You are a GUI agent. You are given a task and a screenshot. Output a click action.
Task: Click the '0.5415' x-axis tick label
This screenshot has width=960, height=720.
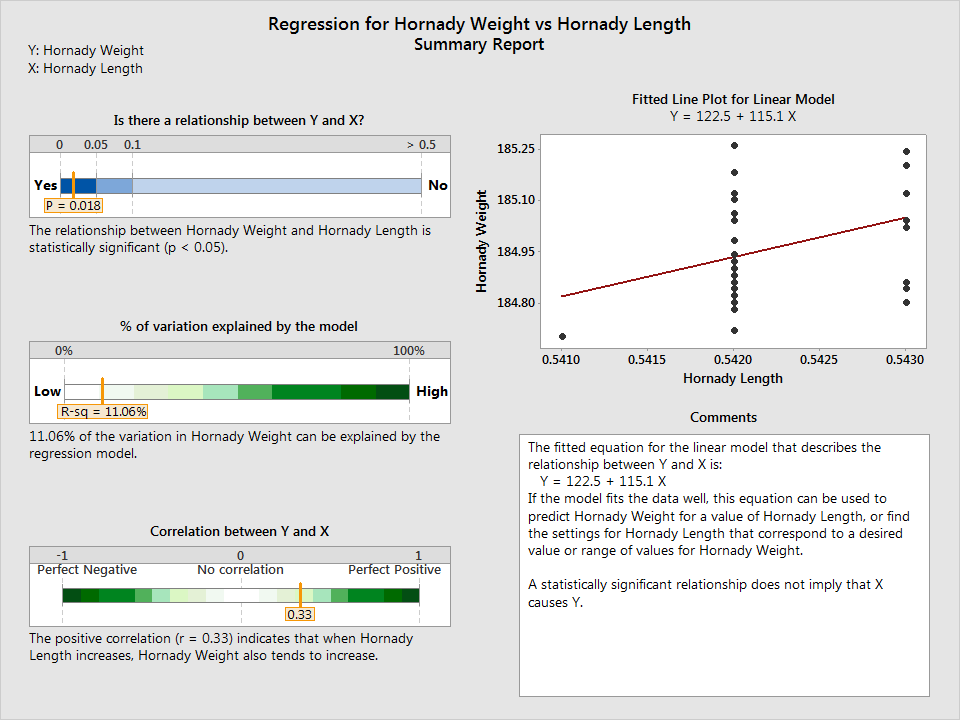pos(647,360)
